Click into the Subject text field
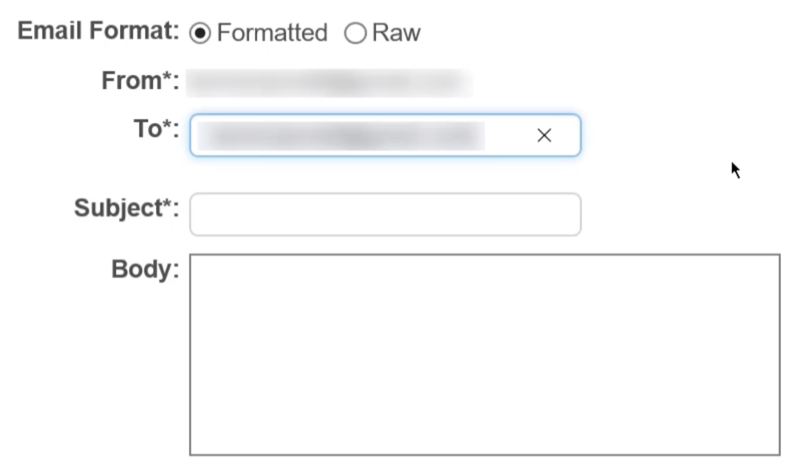Screen dimensions: 802x473 point(385,214)
